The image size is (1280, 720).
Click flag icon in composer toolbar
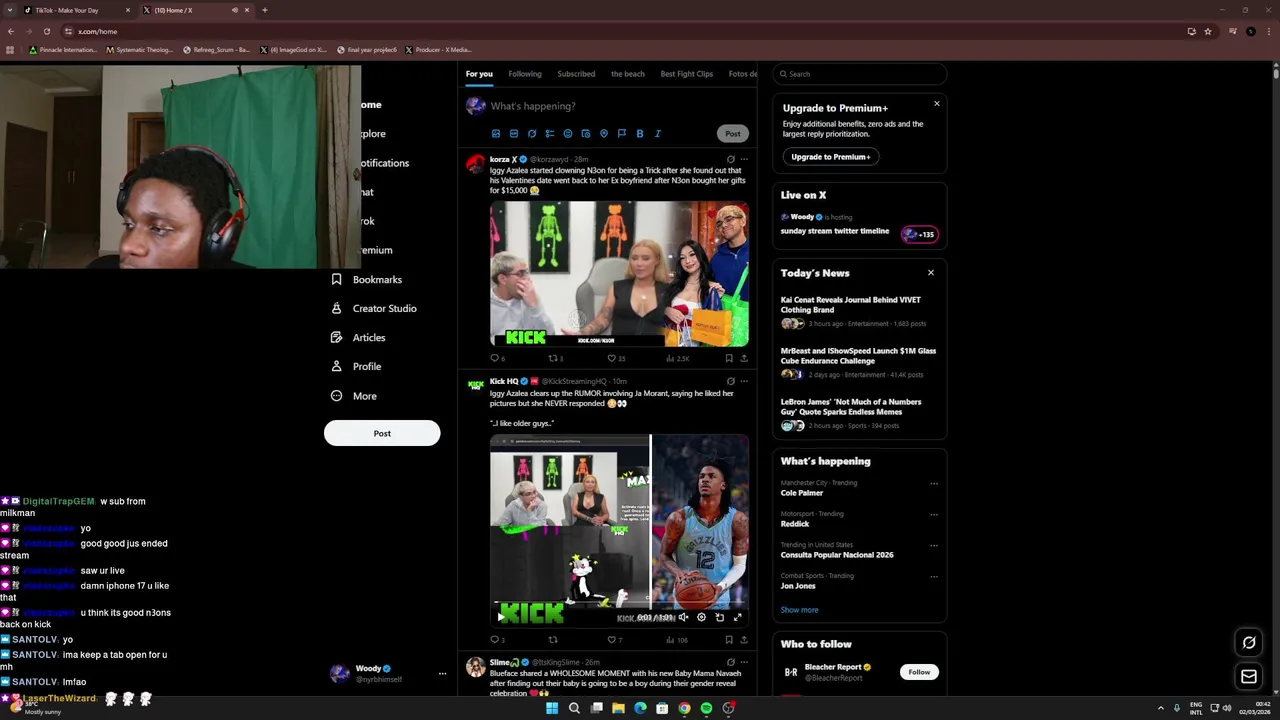pyautogui.click(x=622, y=133)
